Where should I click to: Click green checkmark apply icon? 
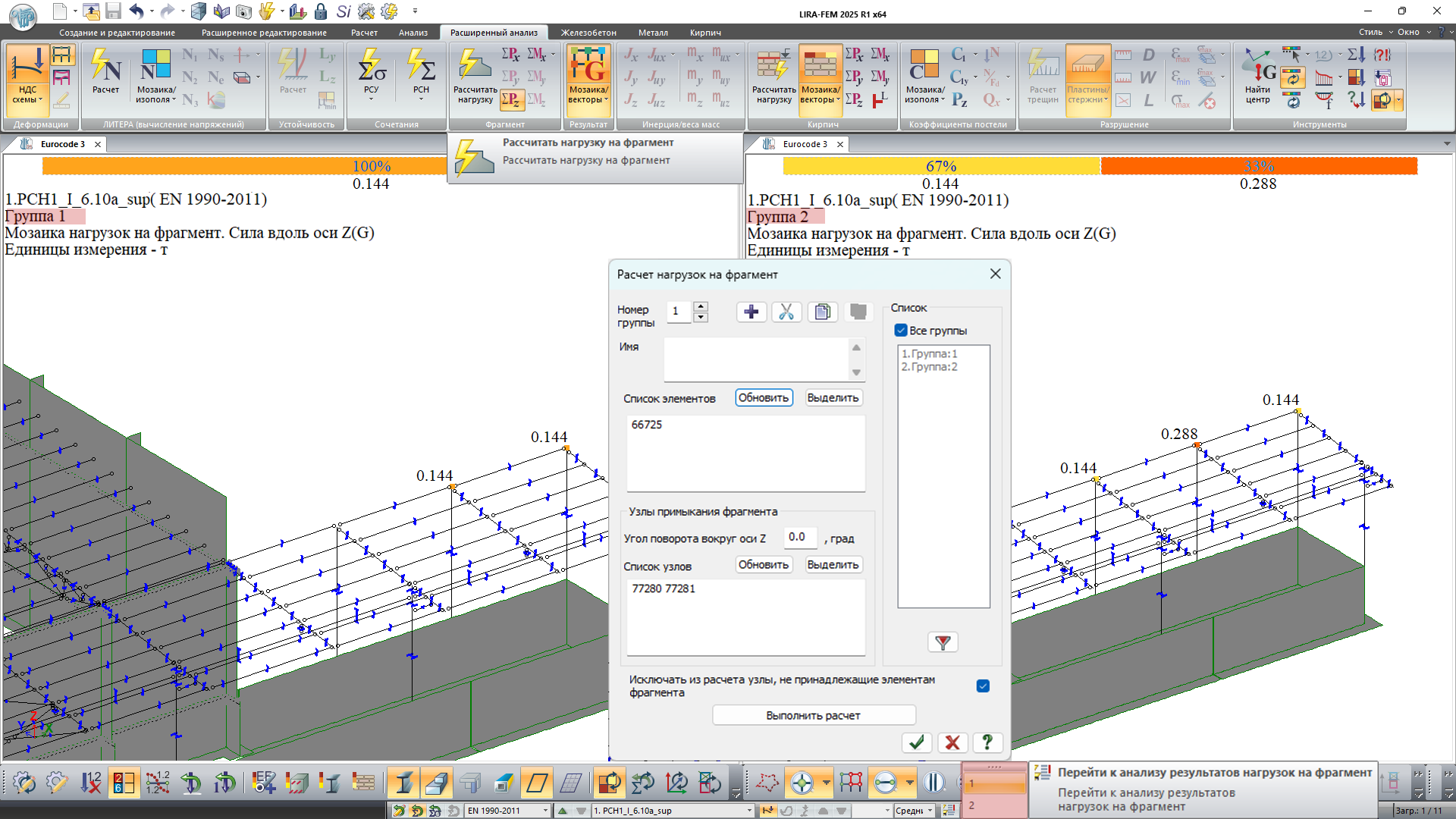click(x=916, y=742)
